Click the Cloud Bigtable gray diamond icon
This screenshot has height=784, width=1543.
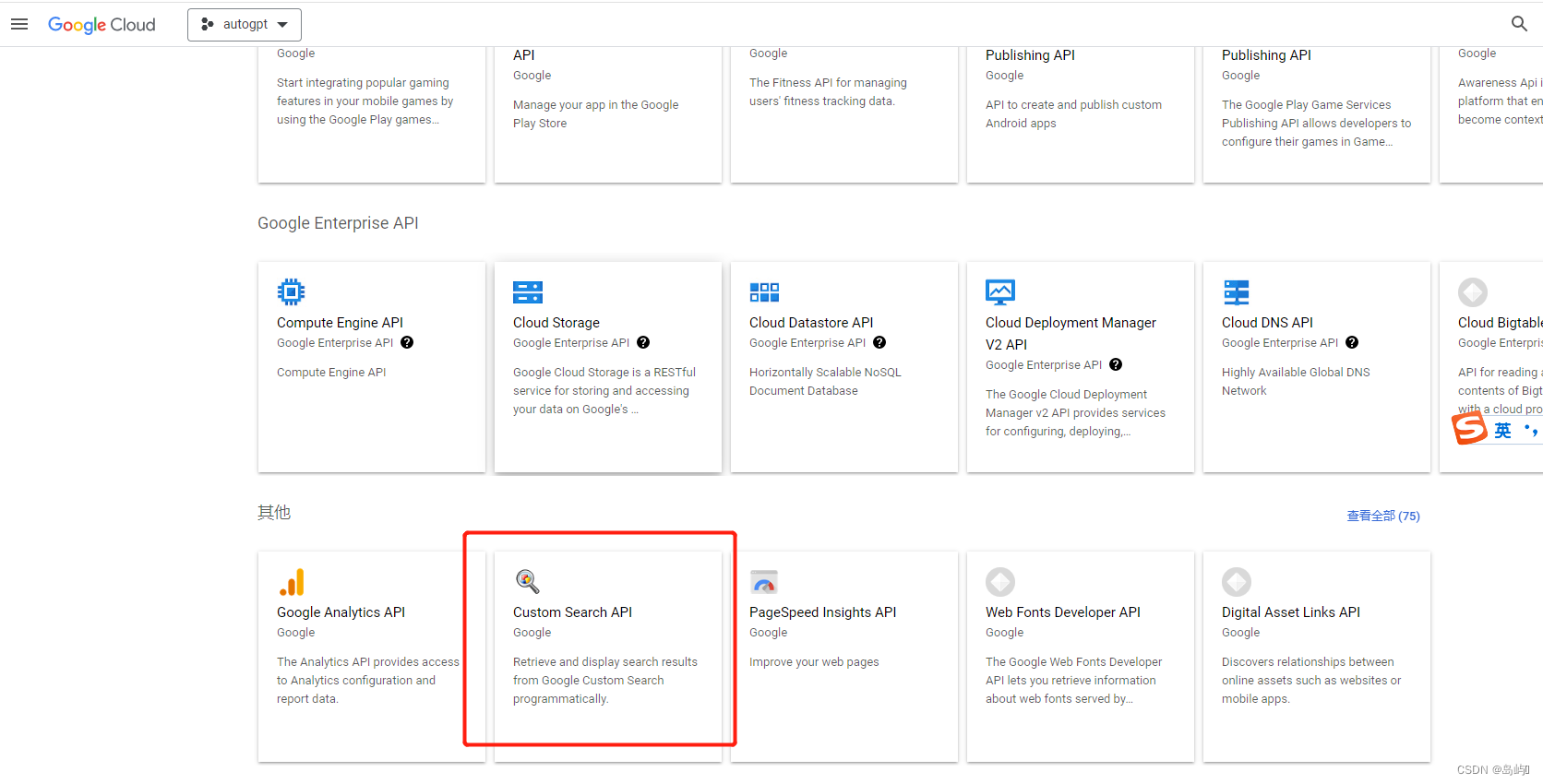[1473, 292]
